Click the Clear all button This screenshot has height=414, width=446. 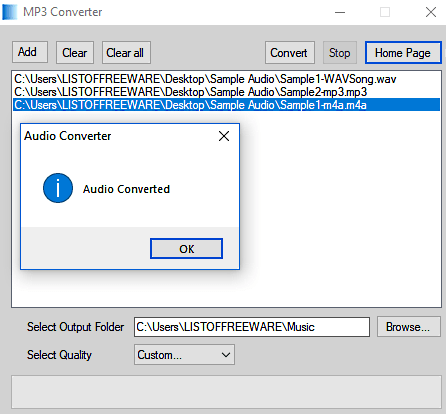[126, 53]
